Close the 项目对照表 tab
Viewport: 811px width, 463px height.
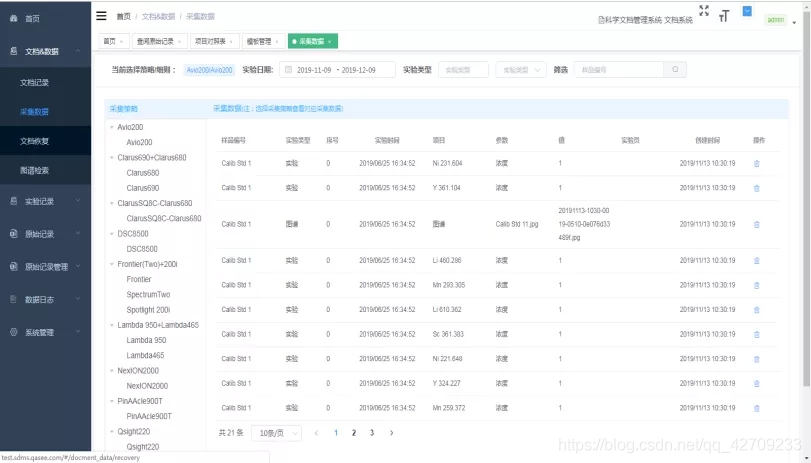tap(231, 42)
